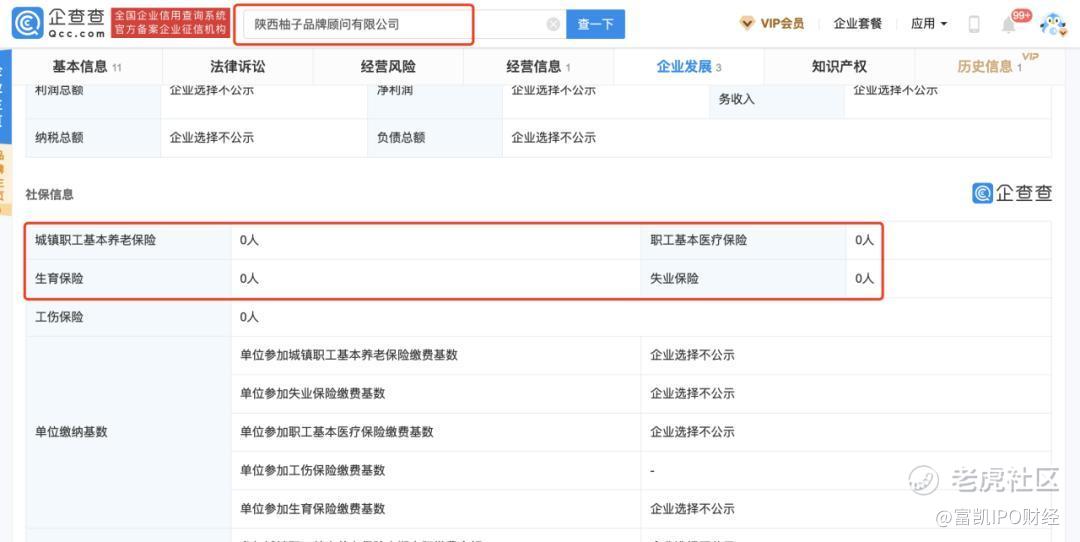Screen dimensions: 1080x542
Task: Select 单位参加工伤保险缴费基数 row text
Action: 312,471
